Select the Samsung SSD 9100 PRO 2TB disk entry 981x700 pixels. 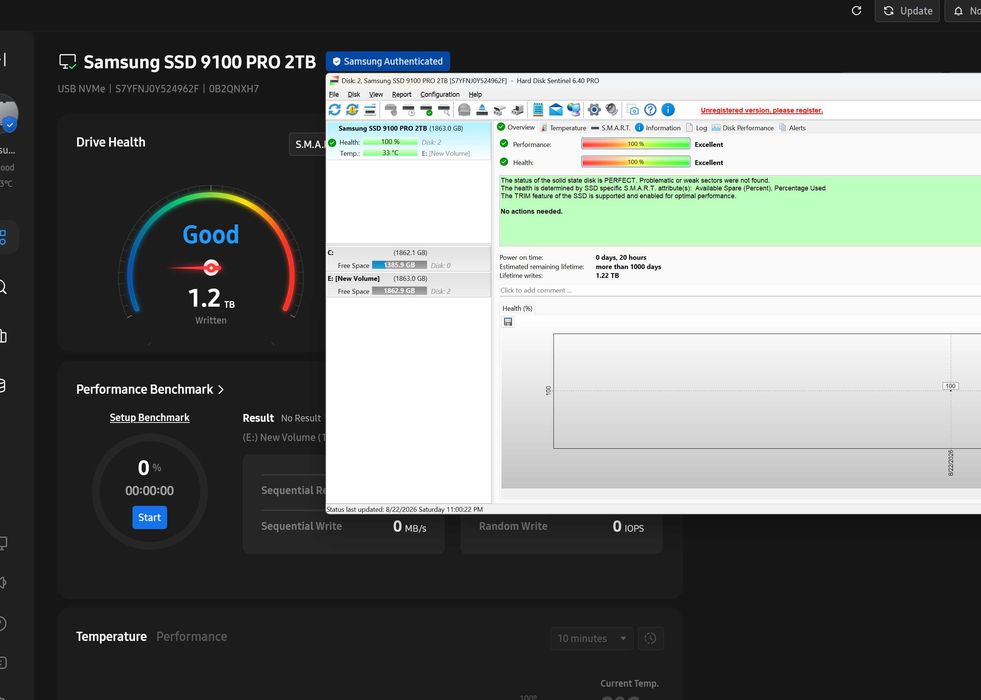409,140
